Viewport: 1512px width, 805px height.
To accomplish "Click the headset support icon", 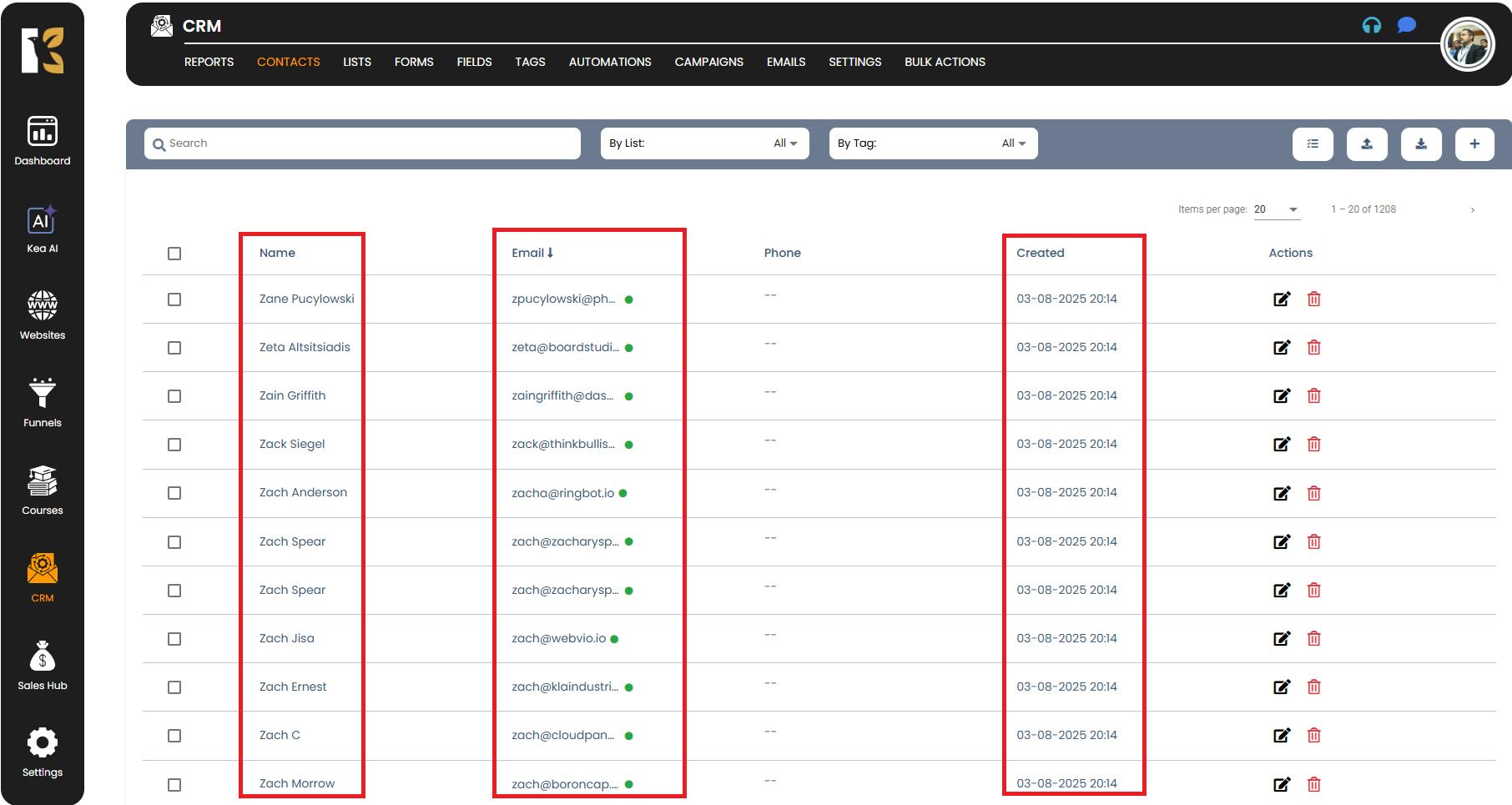I will coord(1371,25).
